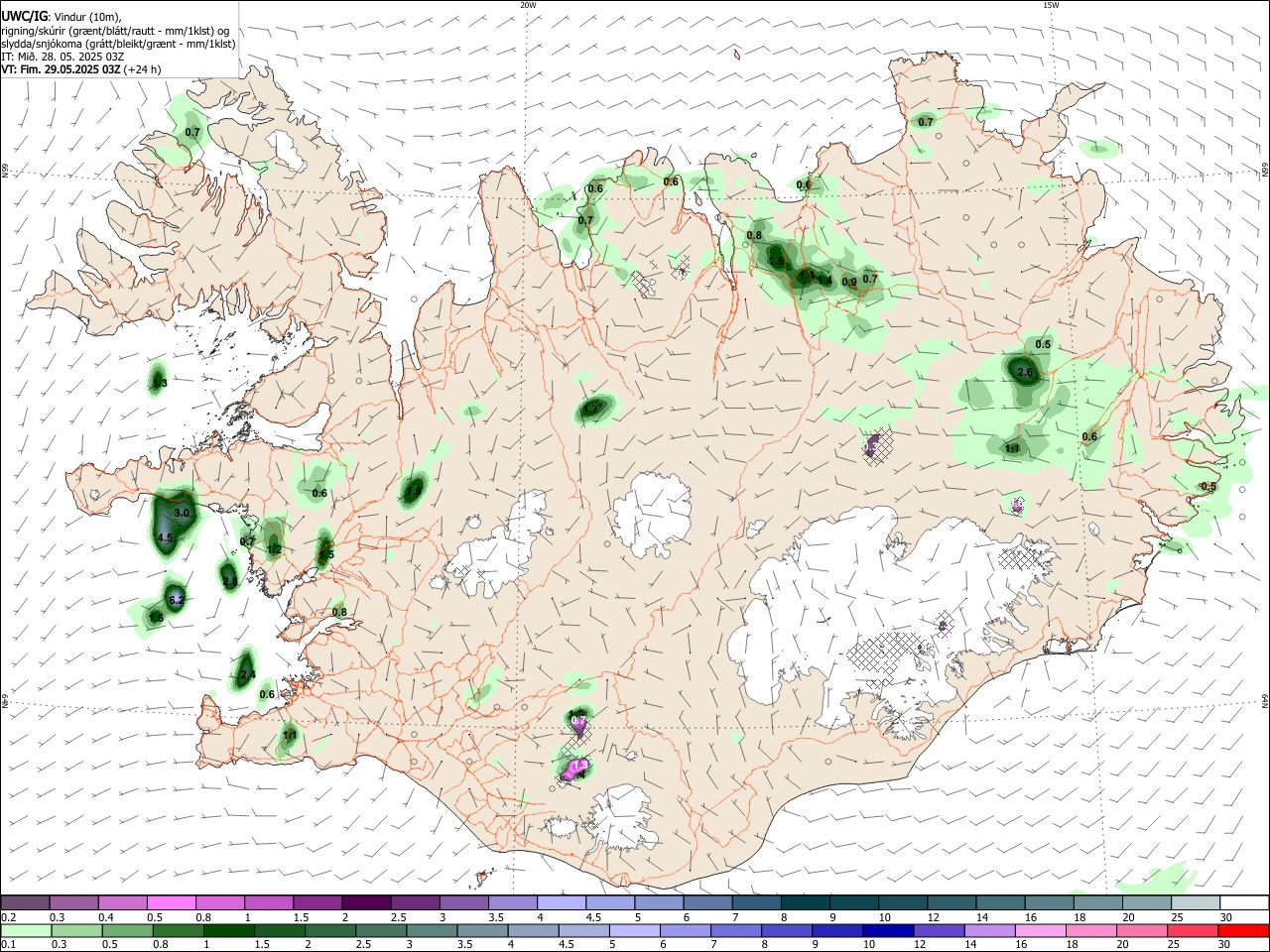This screenshot has height=952, width=1270.
Task: Click the '0.1' label on the rain scale
Action: click(x=8, y=945)
